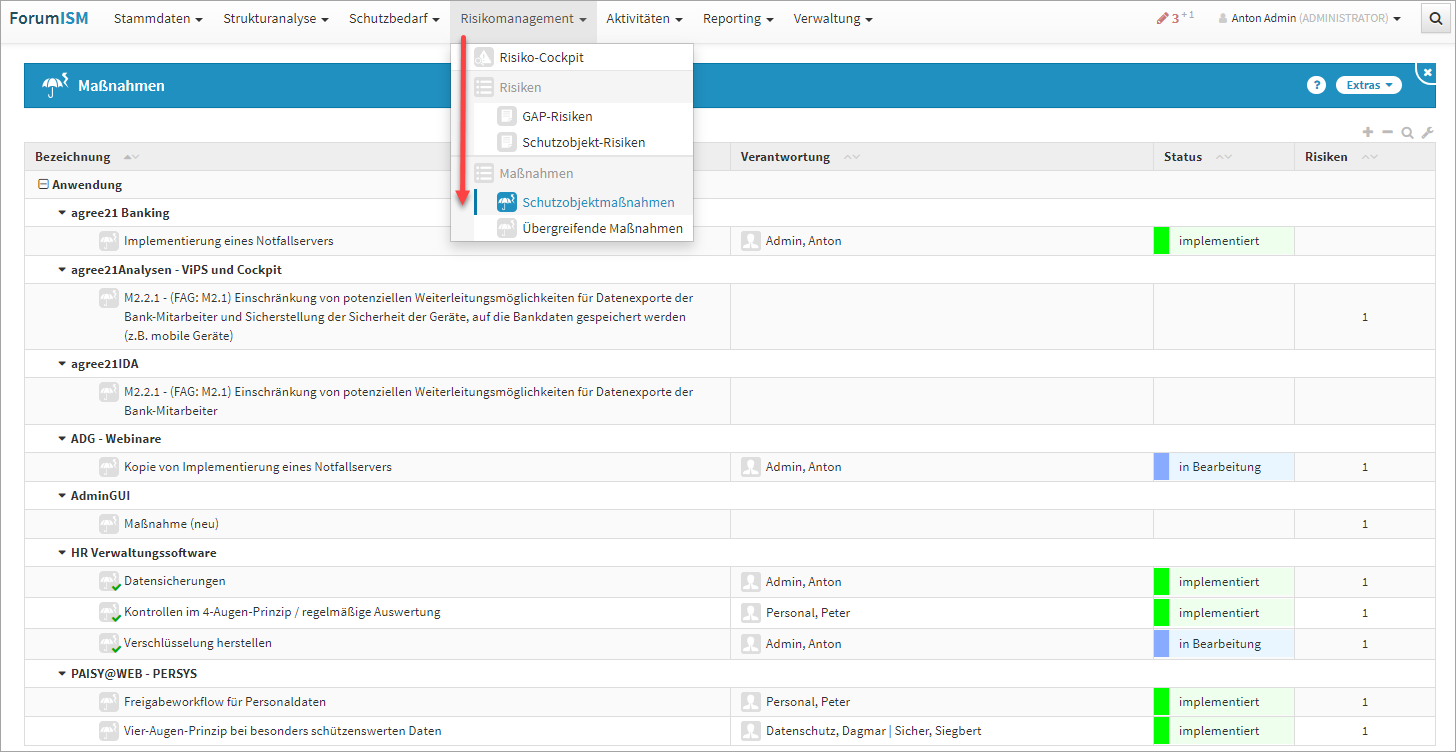Click the minus icon to collapse all rows

(x=1387, y=132)
